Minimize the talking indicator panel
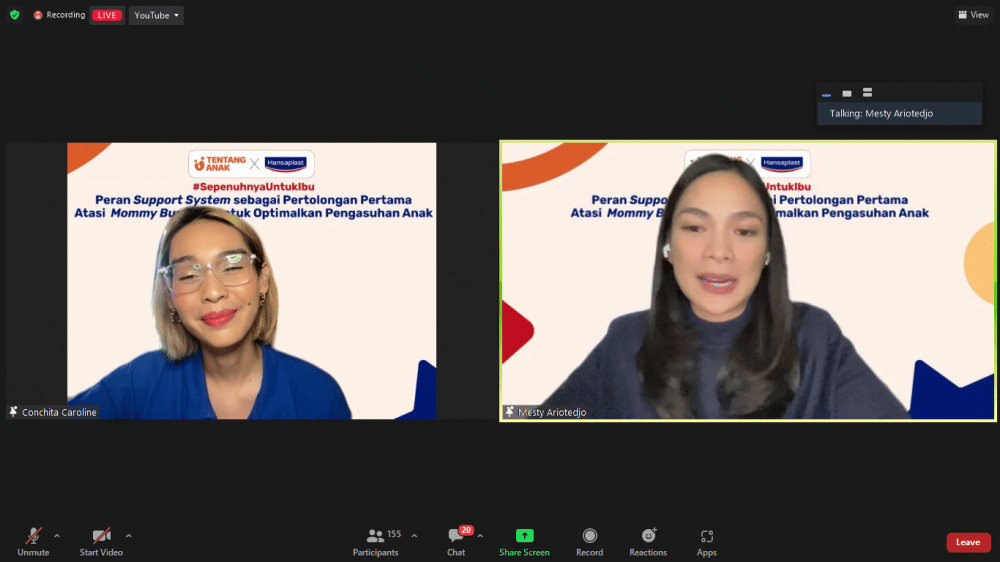The height and width of the screenshot is (562, 1000). [x=827, y=93]
